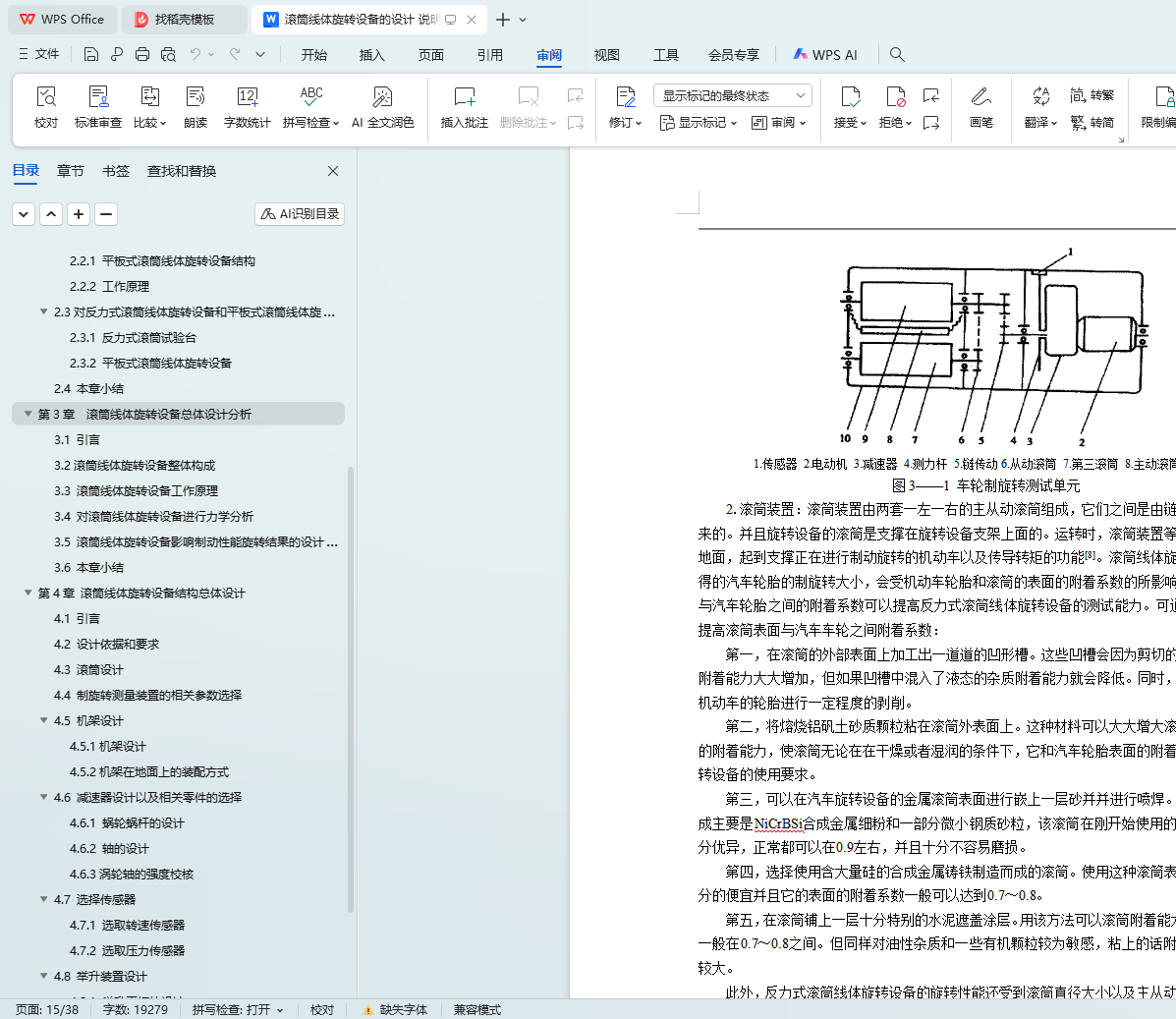Go to previous change icon
This screenshot has height=1019, width=1176.
click(x=931, y=95)
